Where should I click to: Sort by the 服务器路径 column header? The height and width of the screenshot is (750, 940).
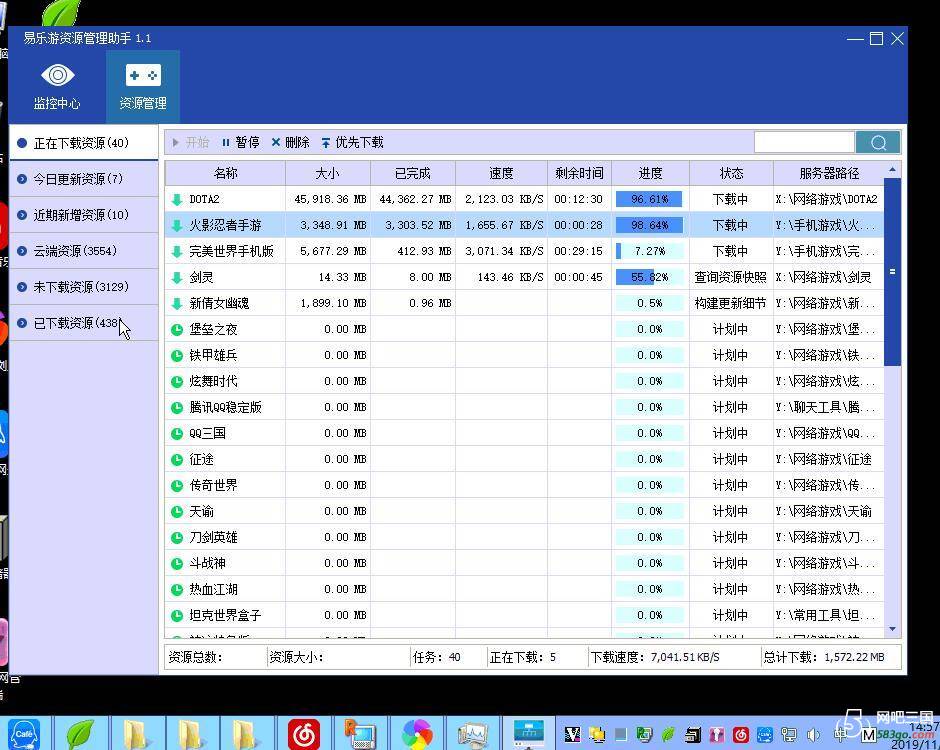pyautogui.click(x=829, y=173)
